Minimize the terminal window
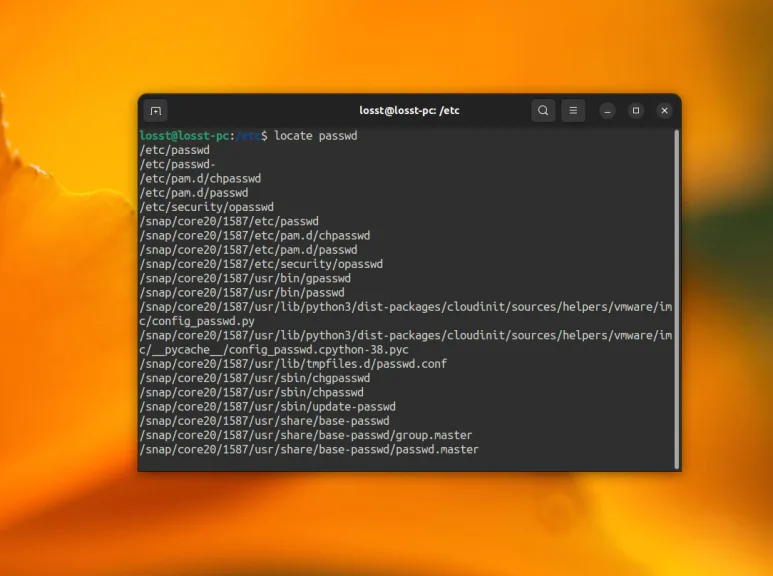773x576 pixels. [x=607, y=111]
